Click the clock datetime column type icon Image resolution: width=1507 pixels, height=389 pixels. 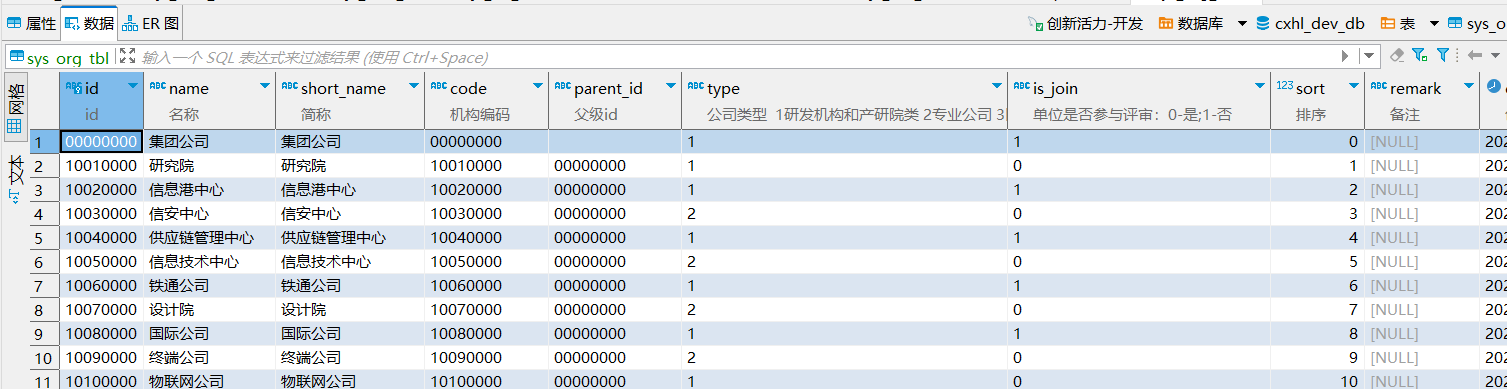(x=1493, y=87)
